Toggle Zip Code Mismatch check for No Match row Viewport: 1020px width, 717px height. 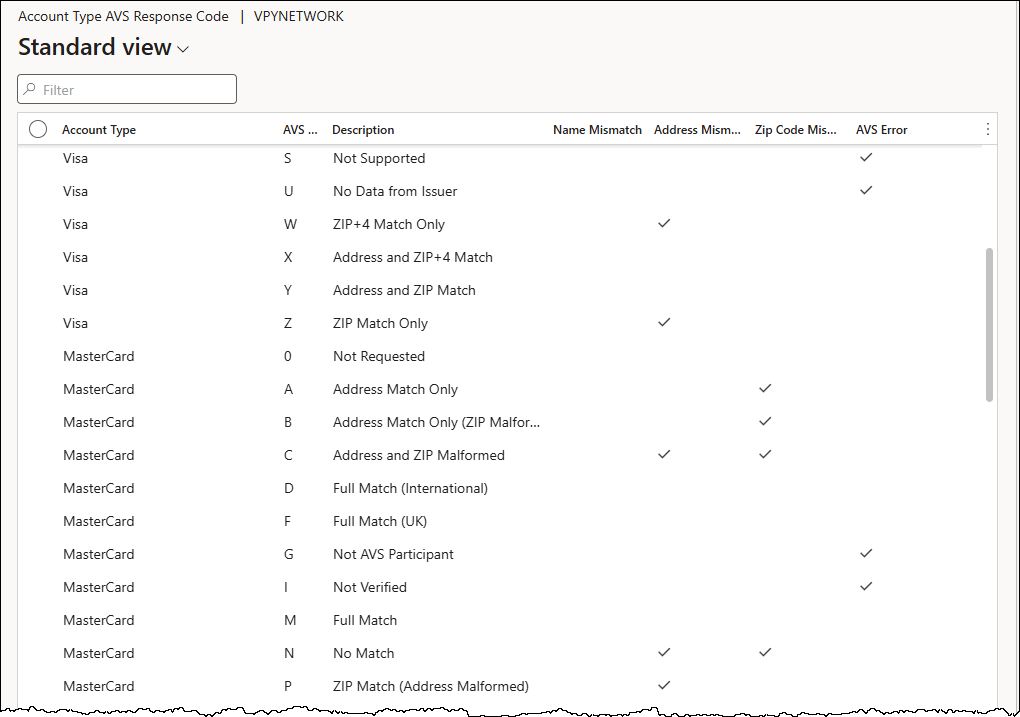[x=765, y=652]
